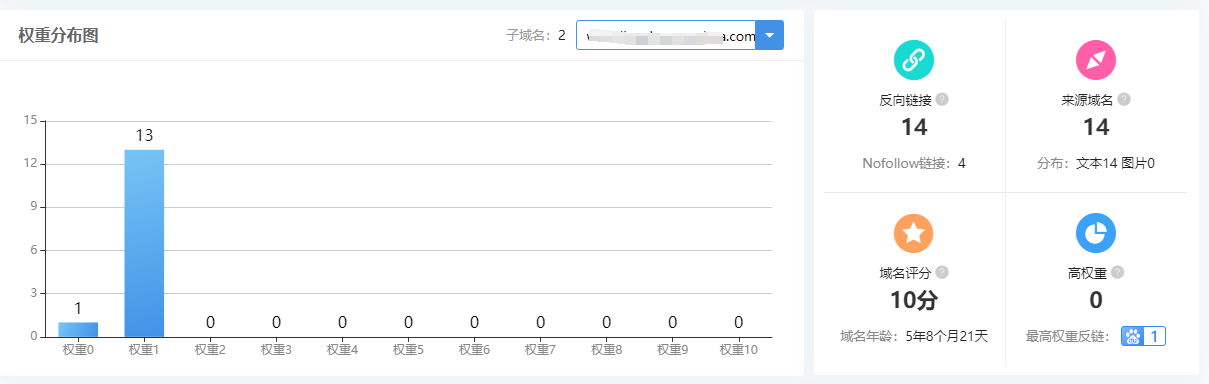Click the teal backlinks chain icon

tap(913, 60)
